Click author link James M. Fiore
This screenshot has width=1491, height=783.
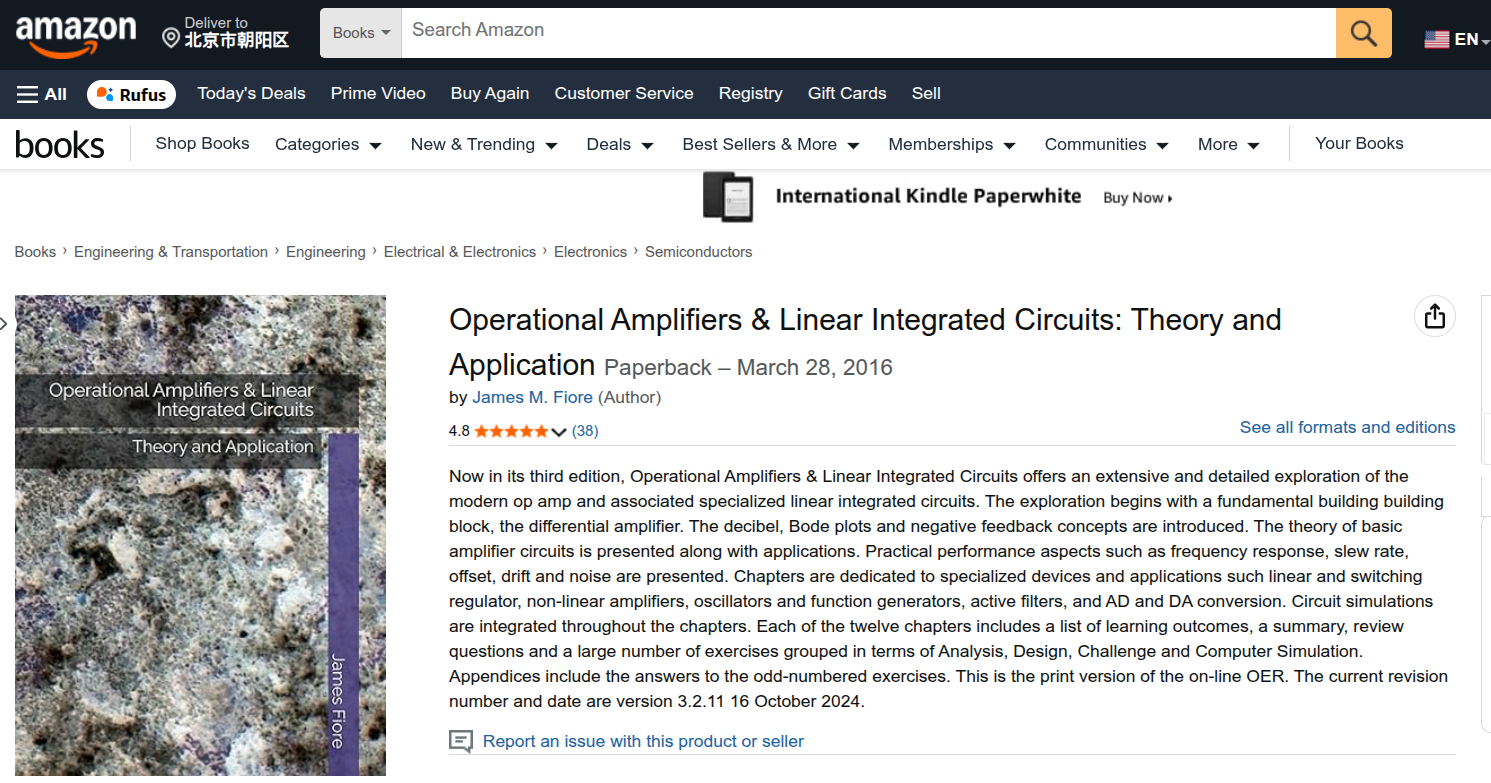[532, 397]
